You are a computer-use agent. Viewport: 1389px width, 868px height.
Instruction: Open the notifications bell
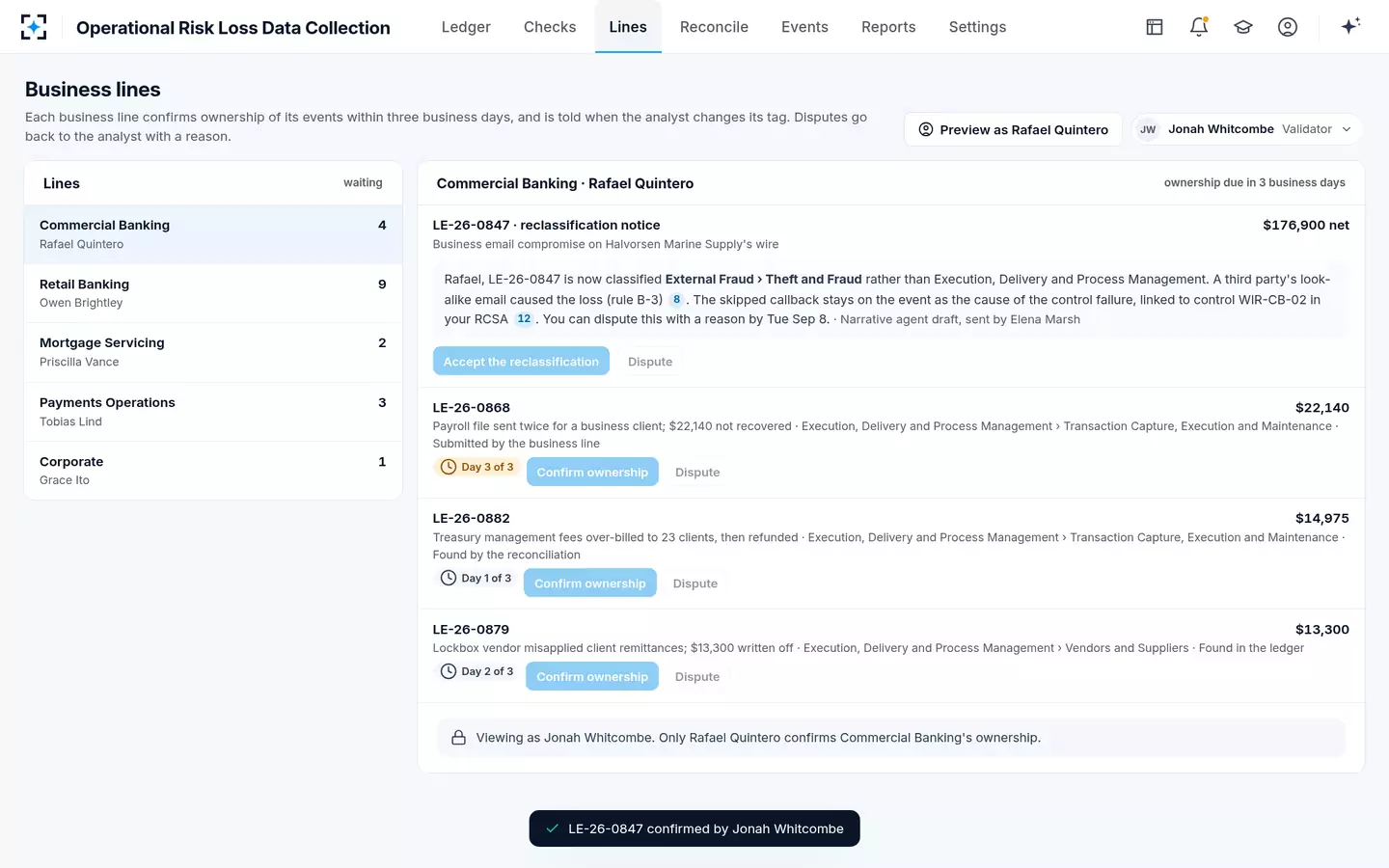coord(1199,27)
